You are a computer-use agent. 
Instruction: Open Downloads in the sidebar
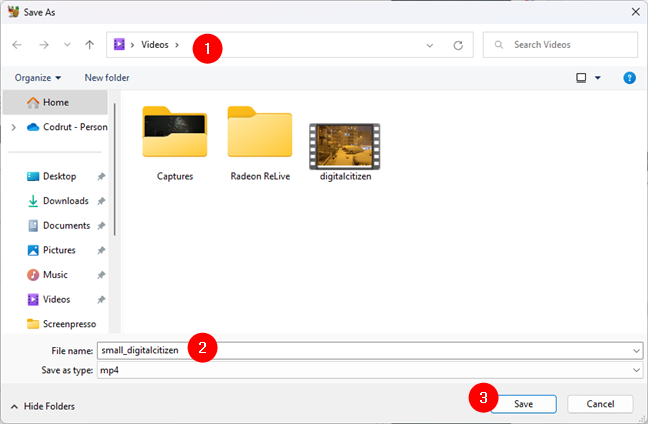(x=58, y=201)
